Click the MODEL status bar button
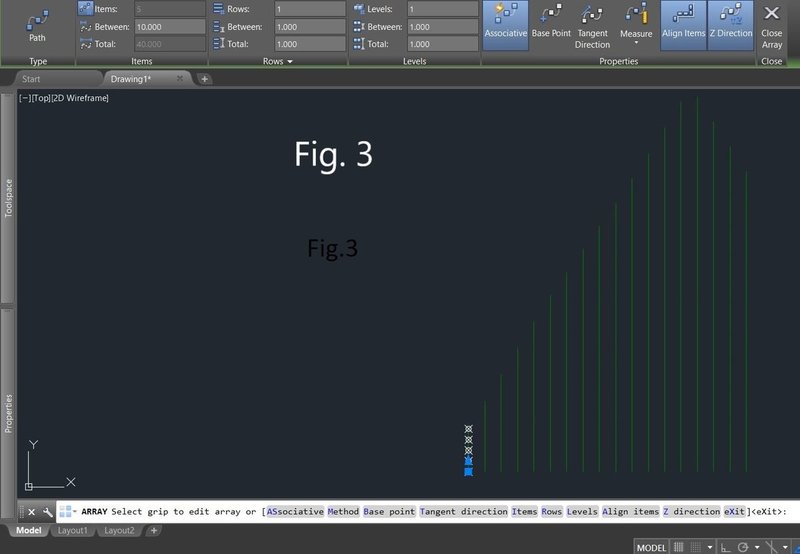Viewport: 800px width, 554px height. coord(651,547)
